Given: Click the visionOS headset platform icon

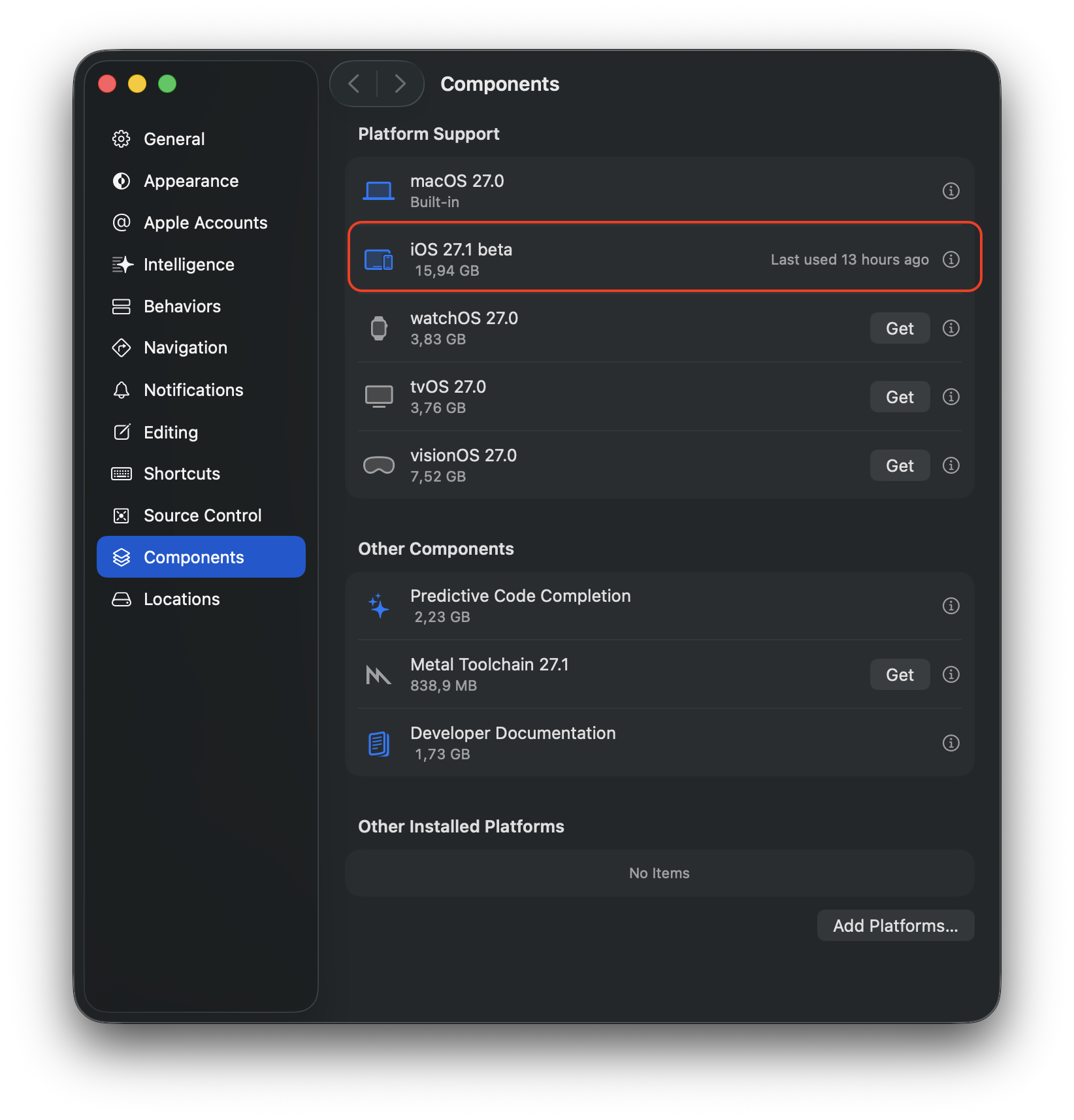Looking at the screenshot, I should click(379, 465).
